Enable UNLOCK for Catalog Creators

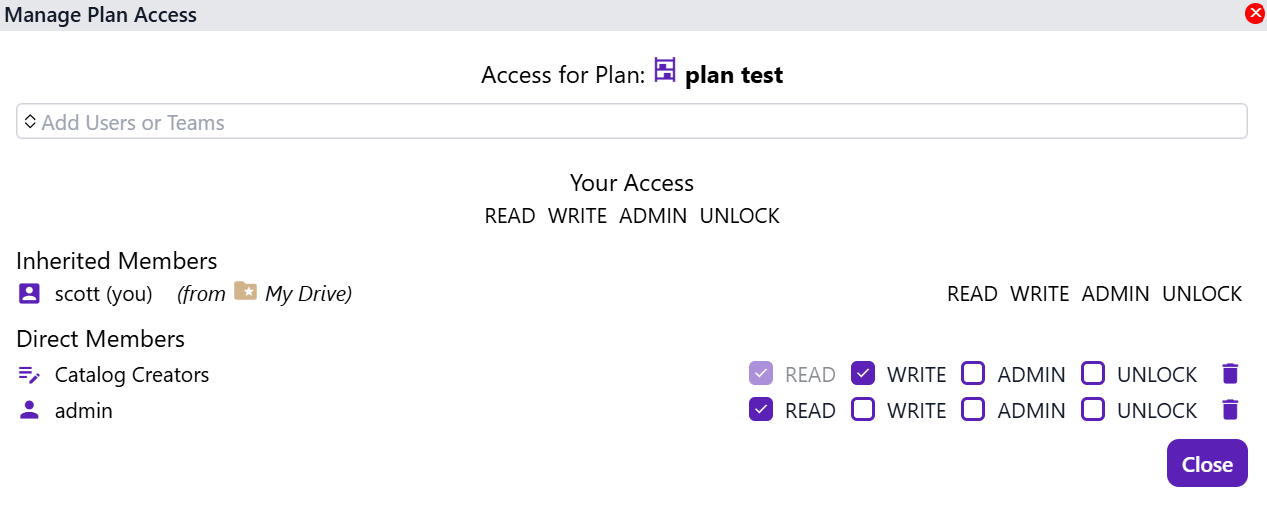pos(1093,374)
